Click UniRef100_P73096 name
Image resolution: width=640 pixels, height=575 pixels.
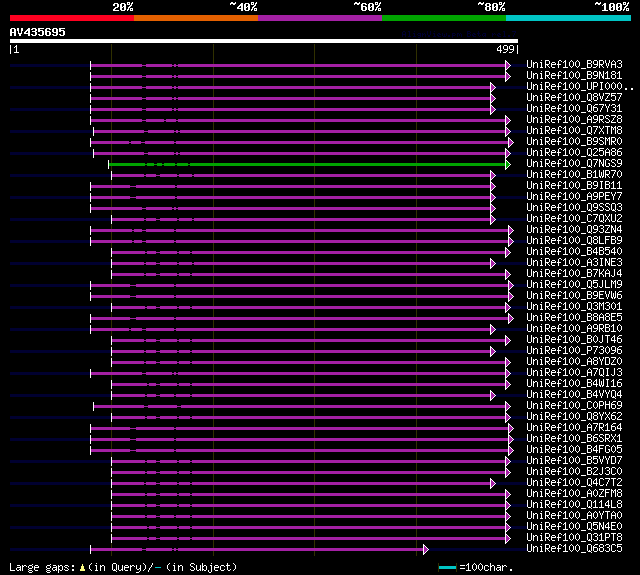(x=574, y=351)
